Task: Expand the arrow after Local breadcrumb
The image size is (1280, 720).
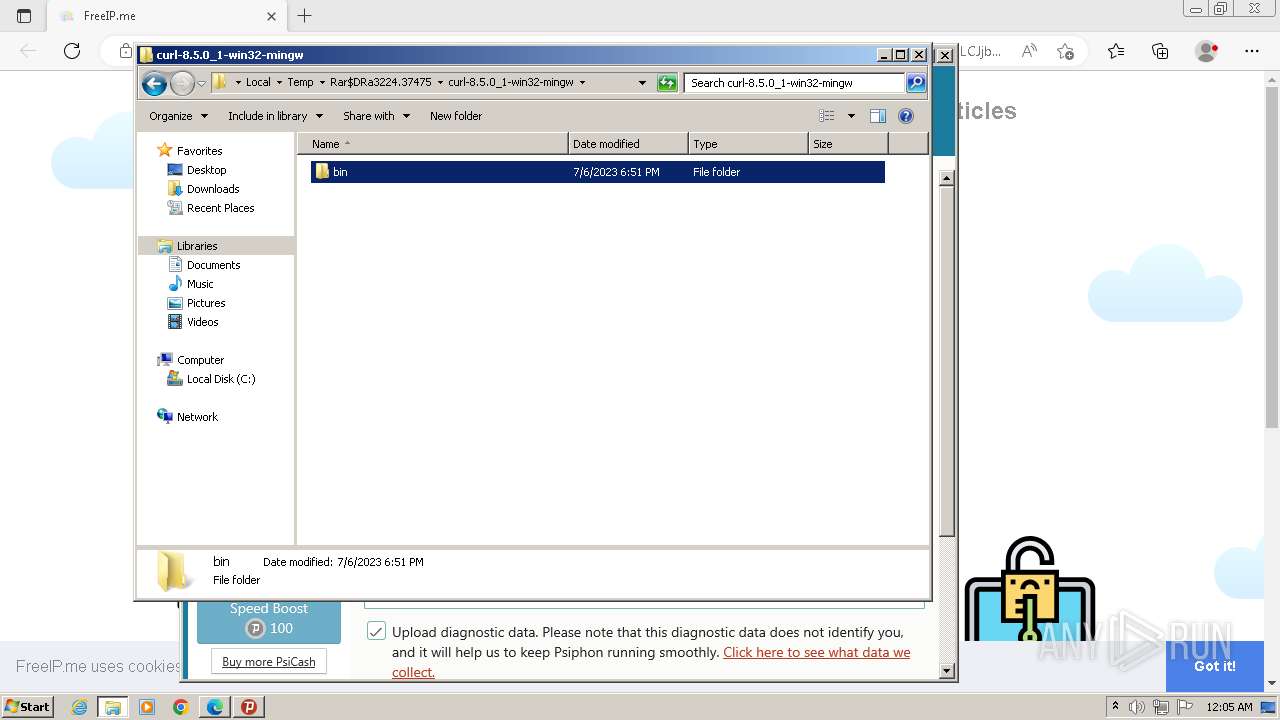Action: (279, 83)
